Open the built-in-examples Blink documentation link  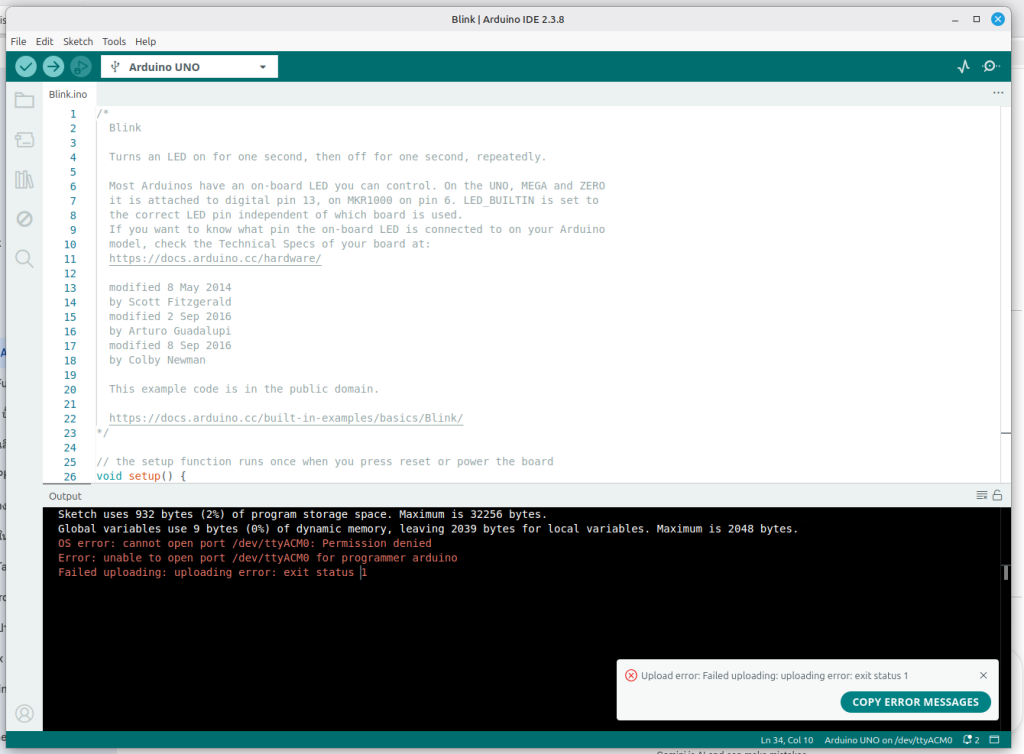tap(286, 418)
